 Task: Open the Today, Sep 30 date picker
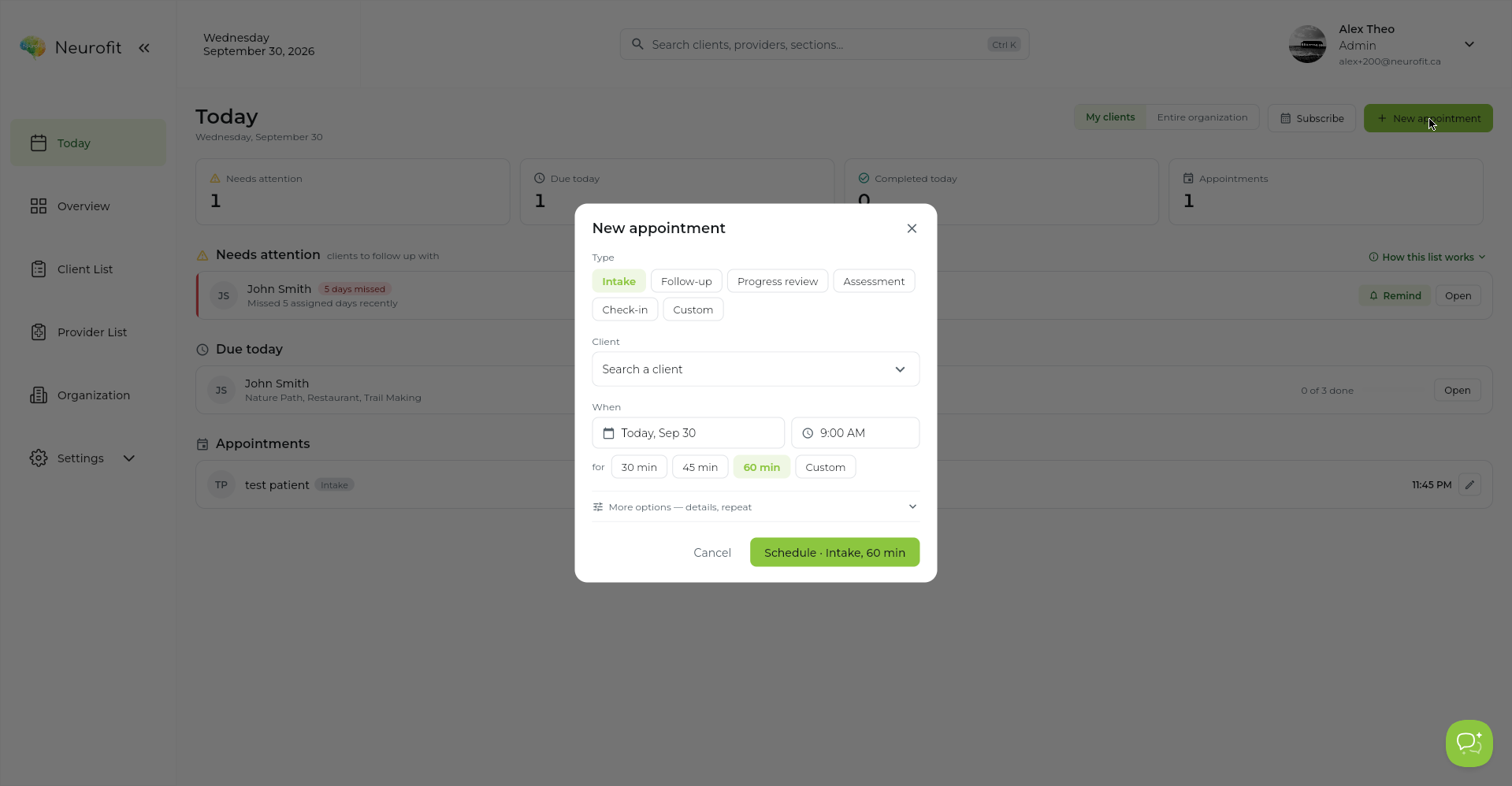click(688, 433)
